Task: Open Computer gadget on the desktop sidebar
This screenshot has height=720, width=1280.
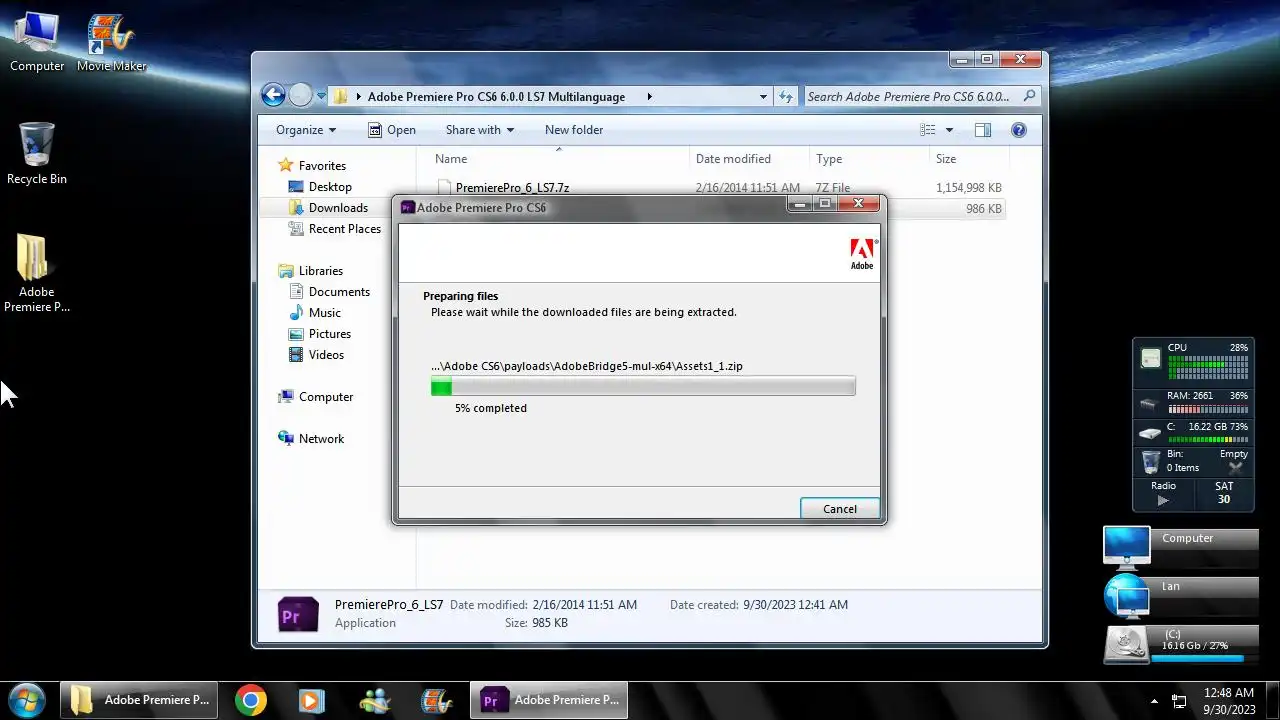Action: pos(1127,547)
